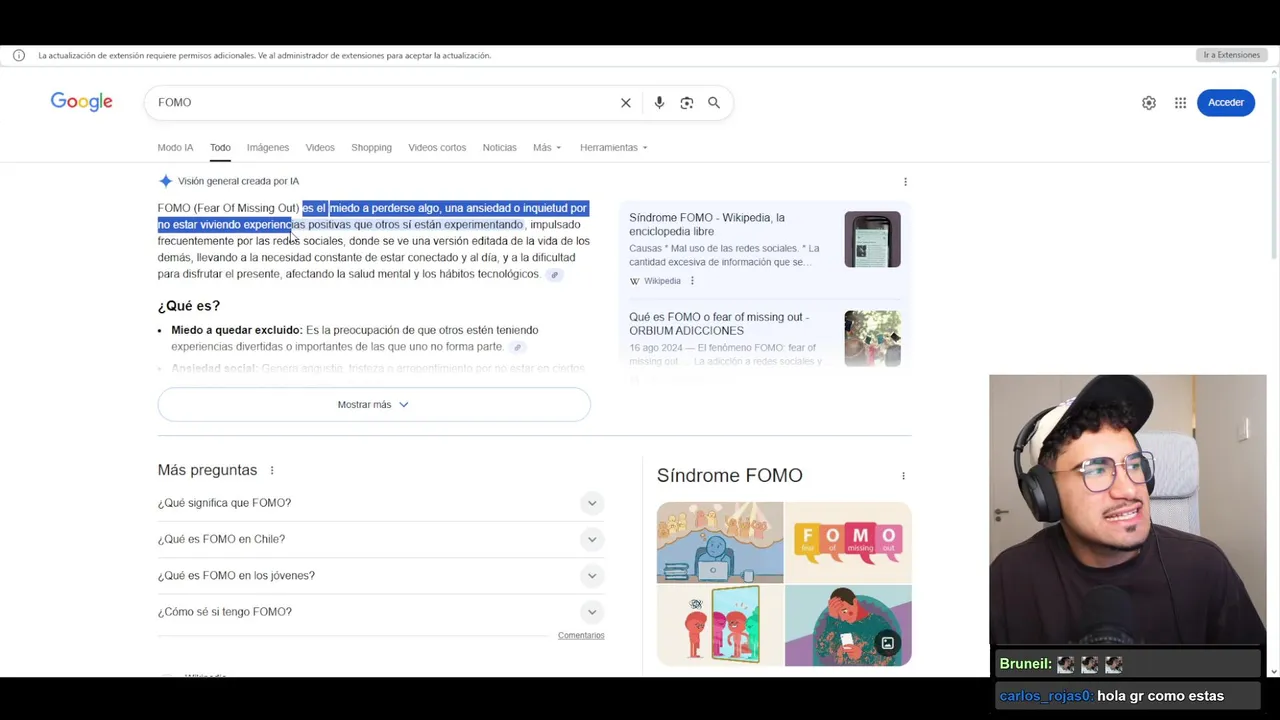
Task: Click the AI overview sparkle icon
Action: click(x=165, y=181)
